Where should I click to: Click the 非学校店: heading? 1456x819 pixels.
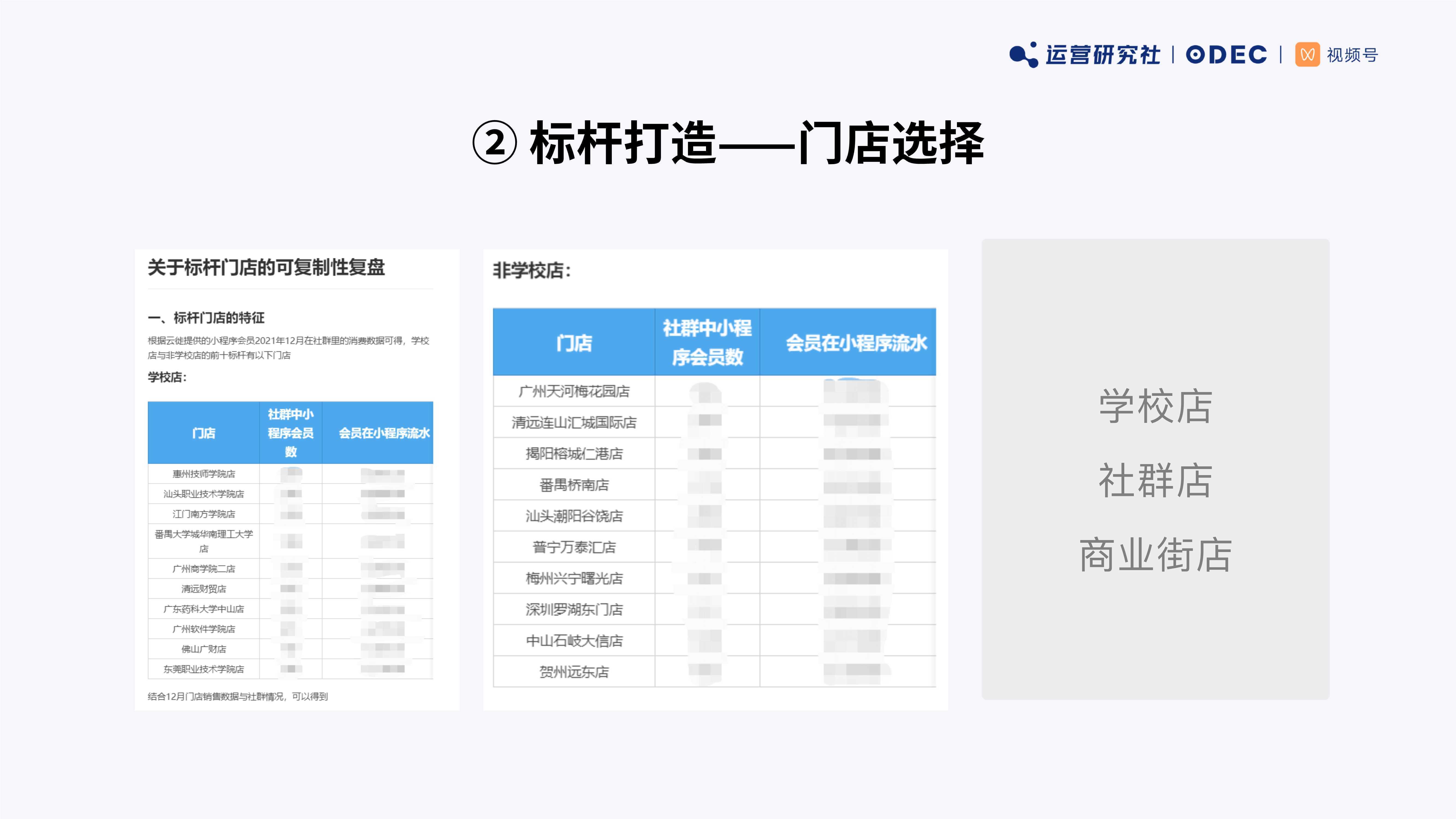(532, 270)
